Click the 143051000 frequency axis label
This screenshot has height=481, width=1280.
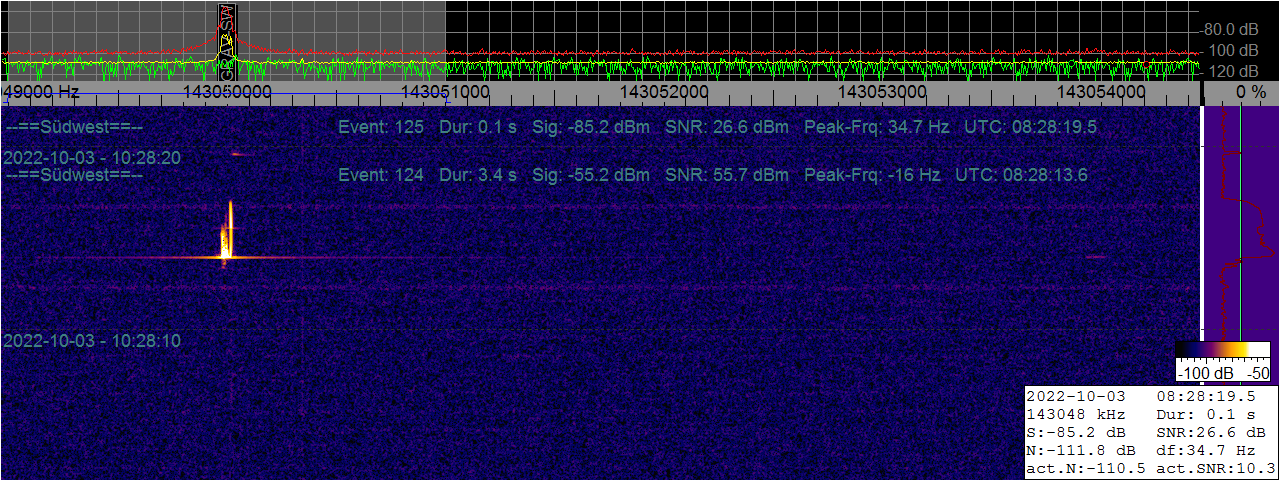click(x=445, y=91)
